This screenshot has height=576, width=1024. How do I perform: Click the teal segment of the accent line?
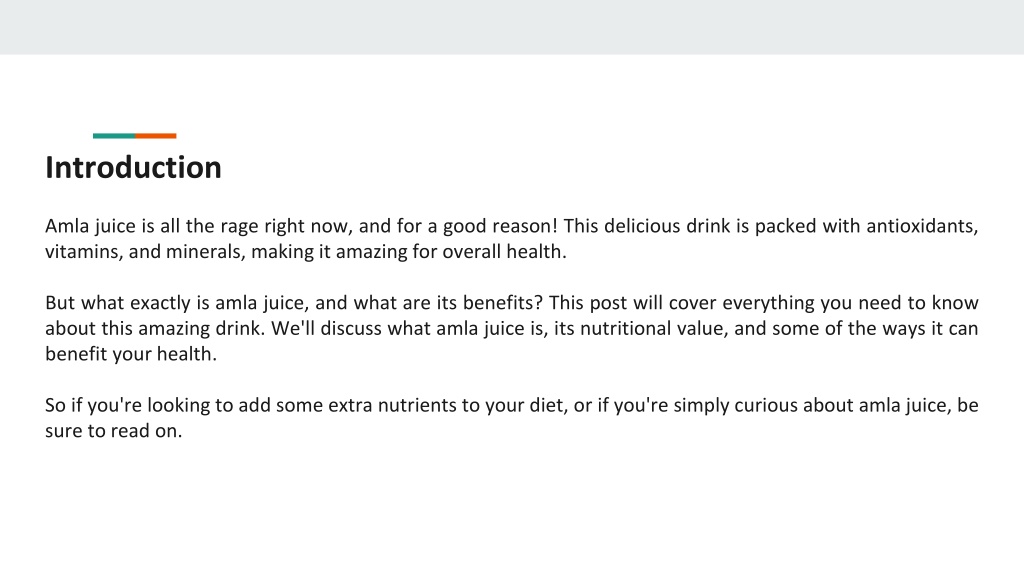point(114,136)
